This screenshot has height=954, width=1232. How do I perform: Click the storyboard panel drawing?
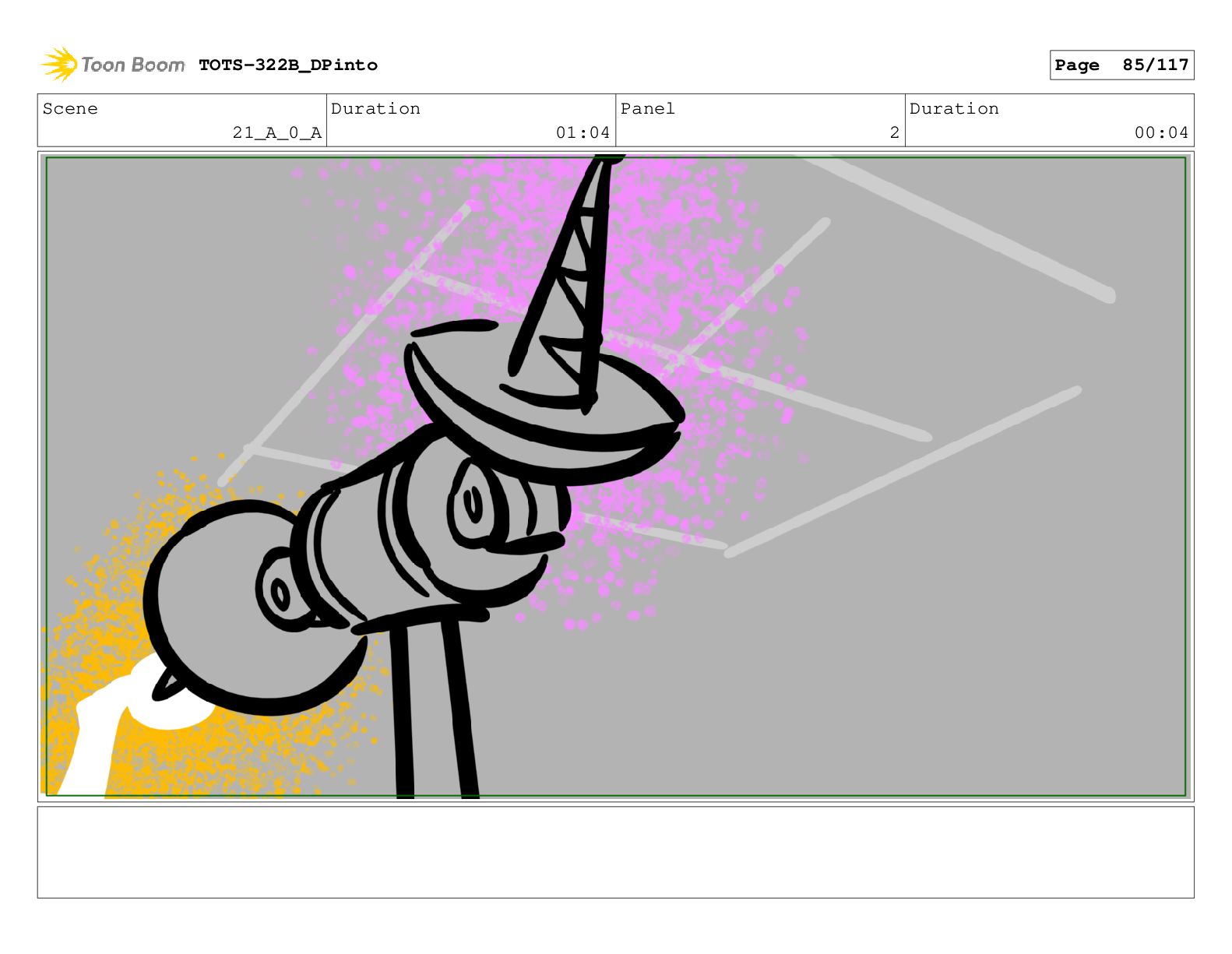tap(615, 477)
